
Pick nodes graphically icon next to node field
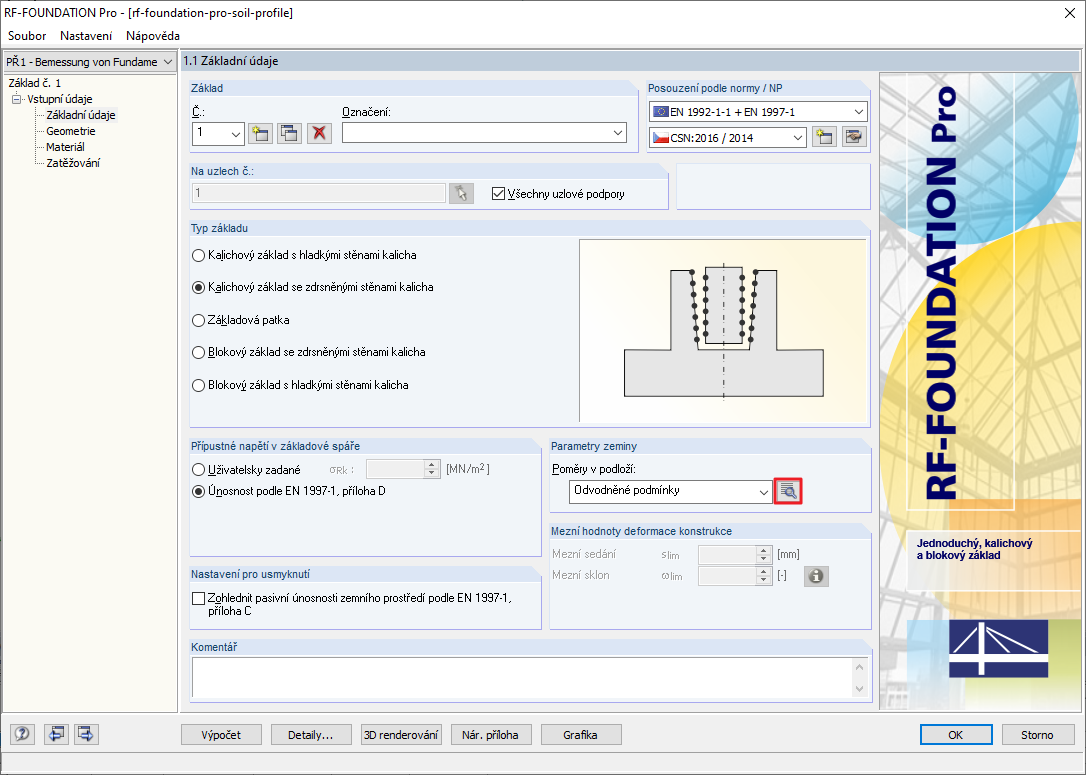tap(461, 193)
